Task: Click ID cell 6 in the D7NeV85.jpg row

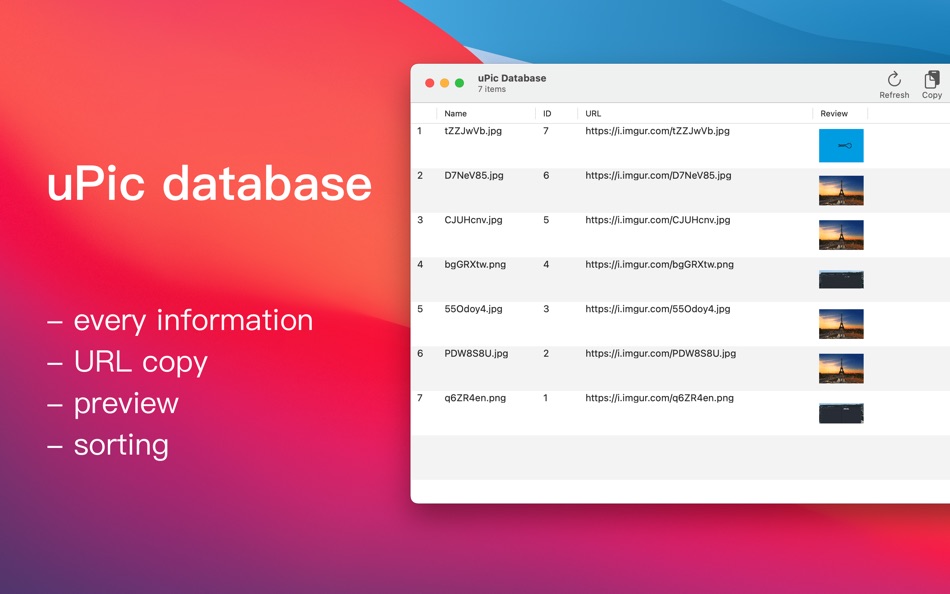Action: pyautogui.click(x=546, y=175)
